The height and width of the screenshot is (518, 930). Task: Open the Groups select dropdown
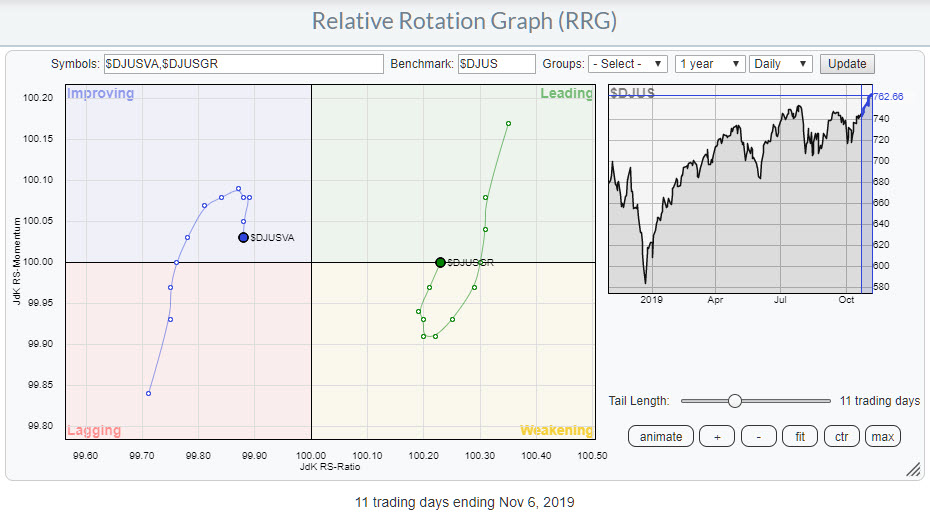tap(627, 64)
